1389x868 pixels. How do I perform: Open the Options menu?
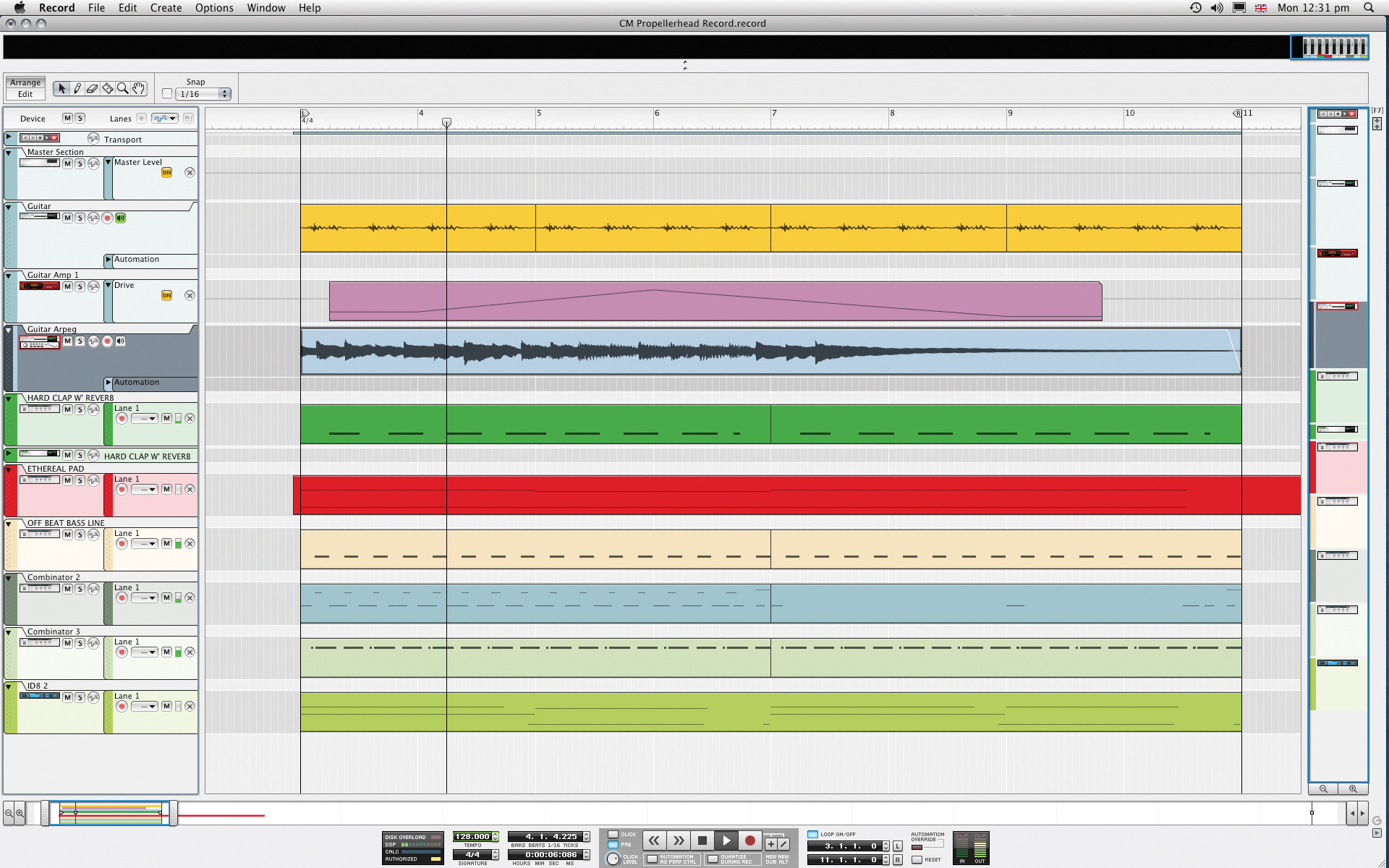click(x=213, y=8)
